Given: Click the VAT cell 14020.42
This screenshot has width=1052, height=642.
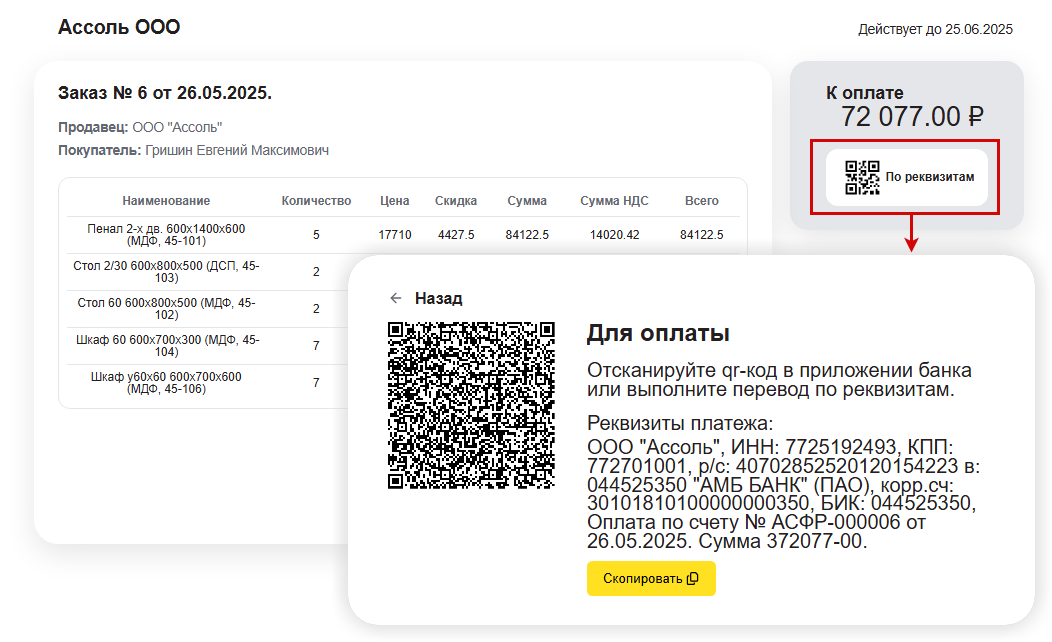Looking at the screenshot, I should (x=614, y=235).
